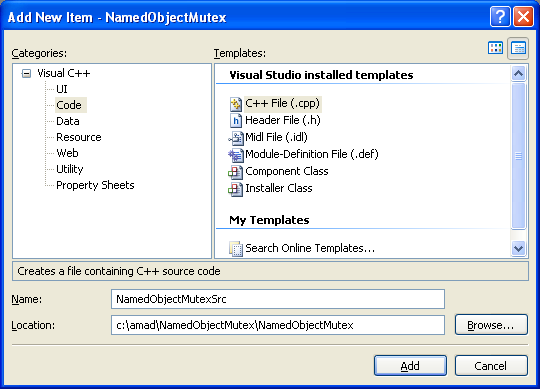Select the Installer Class template label

click(279, 188)
